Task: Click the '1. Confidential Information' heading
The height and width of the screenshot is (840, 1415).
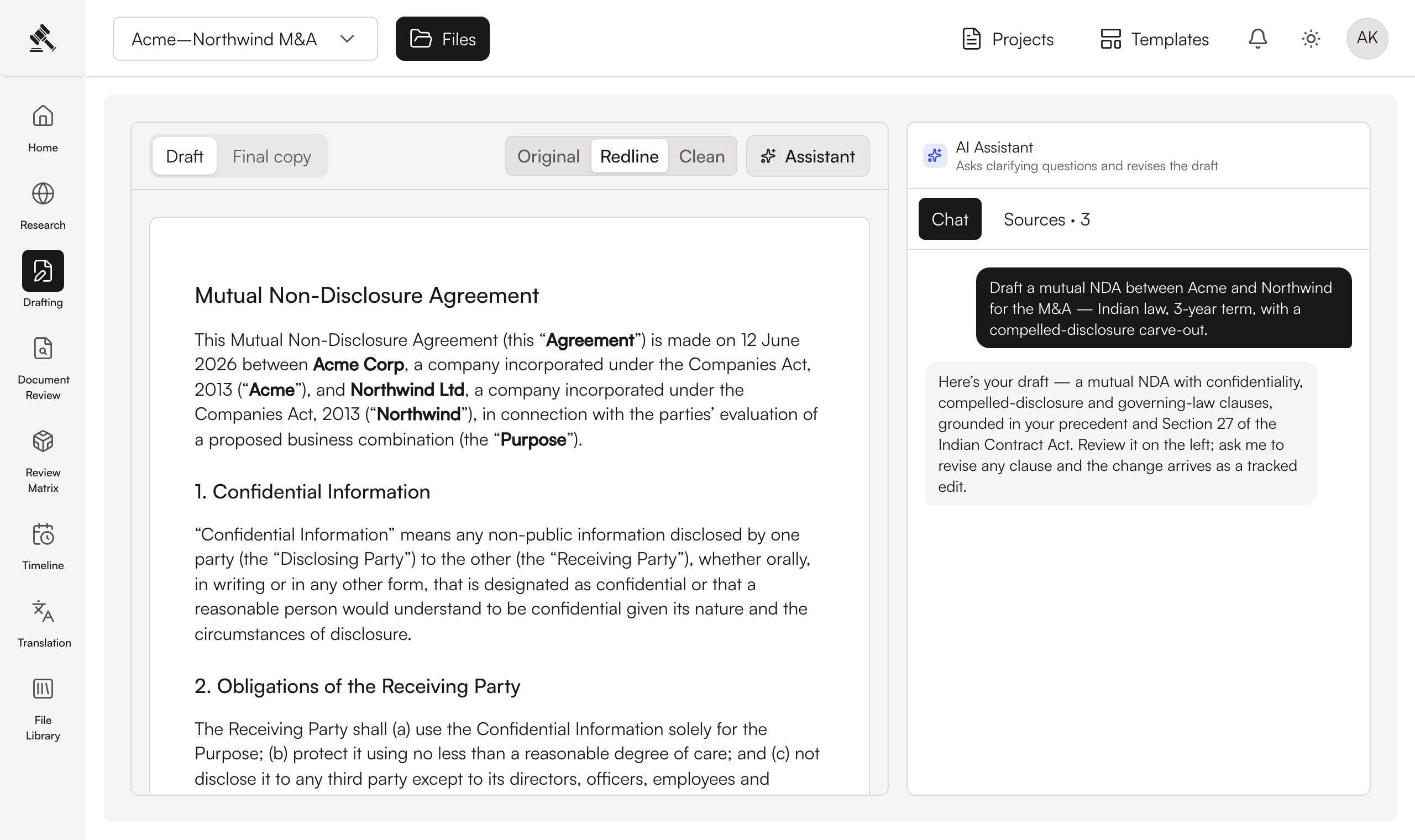Action: 312,491
